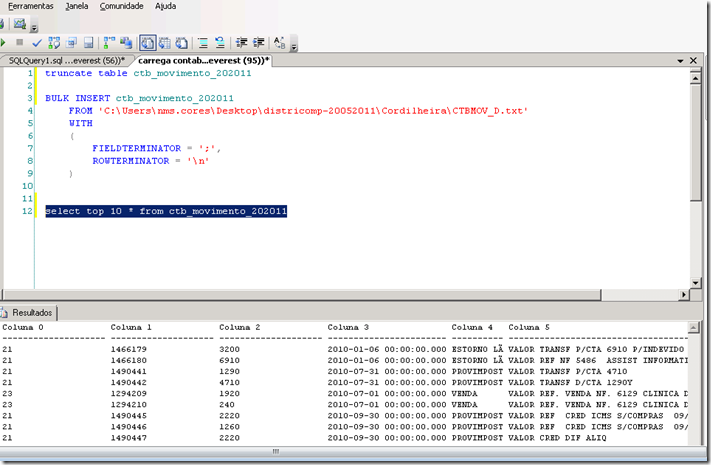Toggle IntelliSense Enabled icon
The width and height of the screenshot is (711, 465).
click(88, 43)
